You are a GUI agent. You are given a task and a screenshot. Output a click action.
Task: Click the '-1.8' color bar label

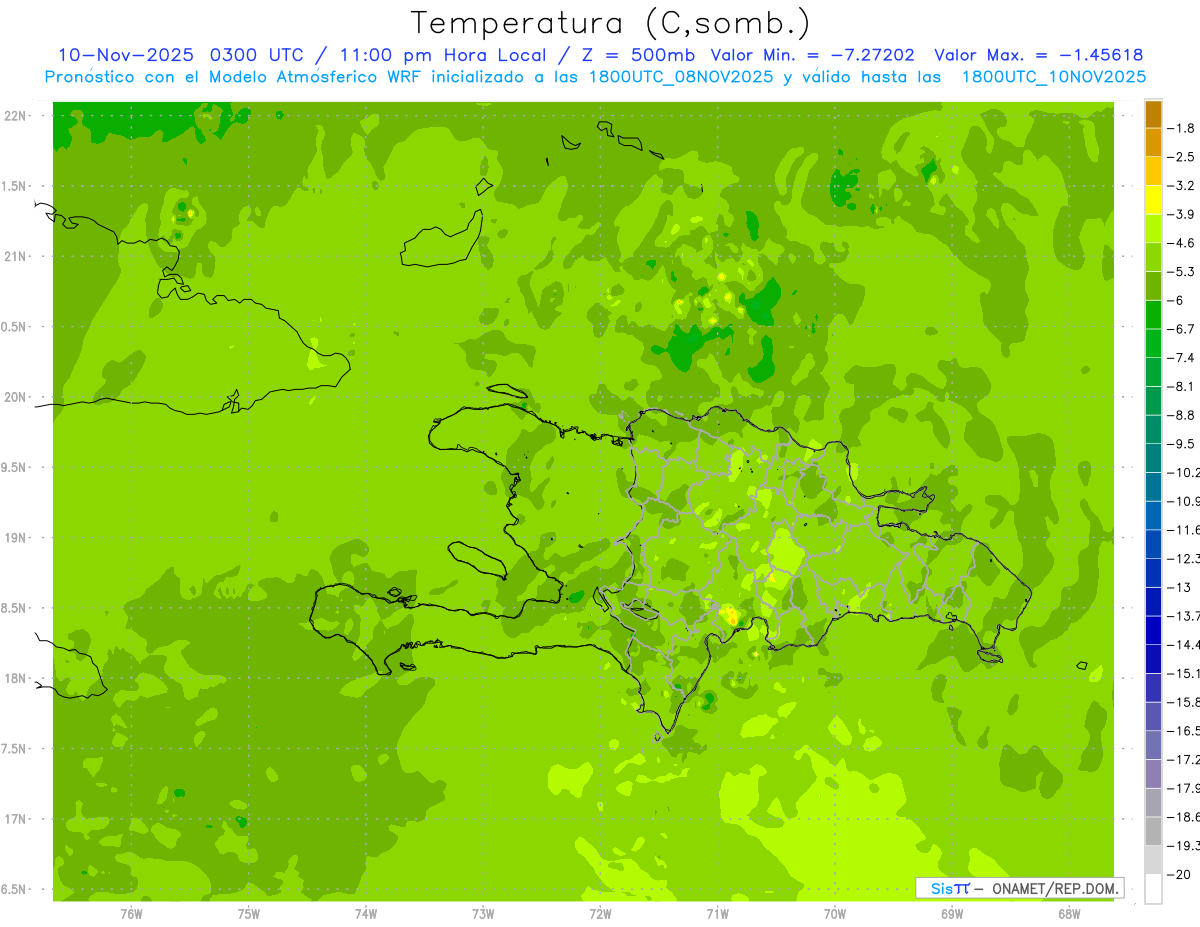[x=1182, y=128]
